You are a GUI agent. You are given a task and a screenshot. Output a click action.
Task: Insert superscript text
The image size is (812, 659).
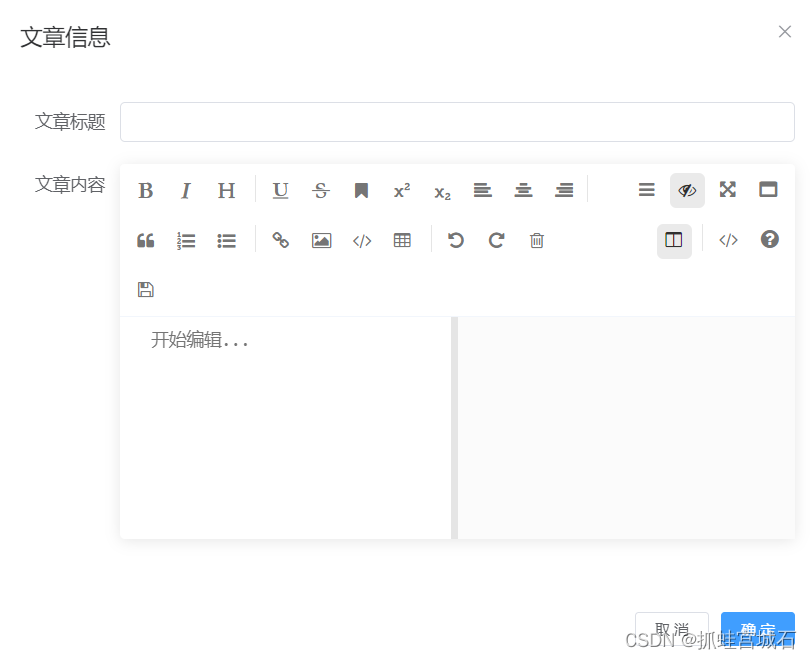[401, 190]
